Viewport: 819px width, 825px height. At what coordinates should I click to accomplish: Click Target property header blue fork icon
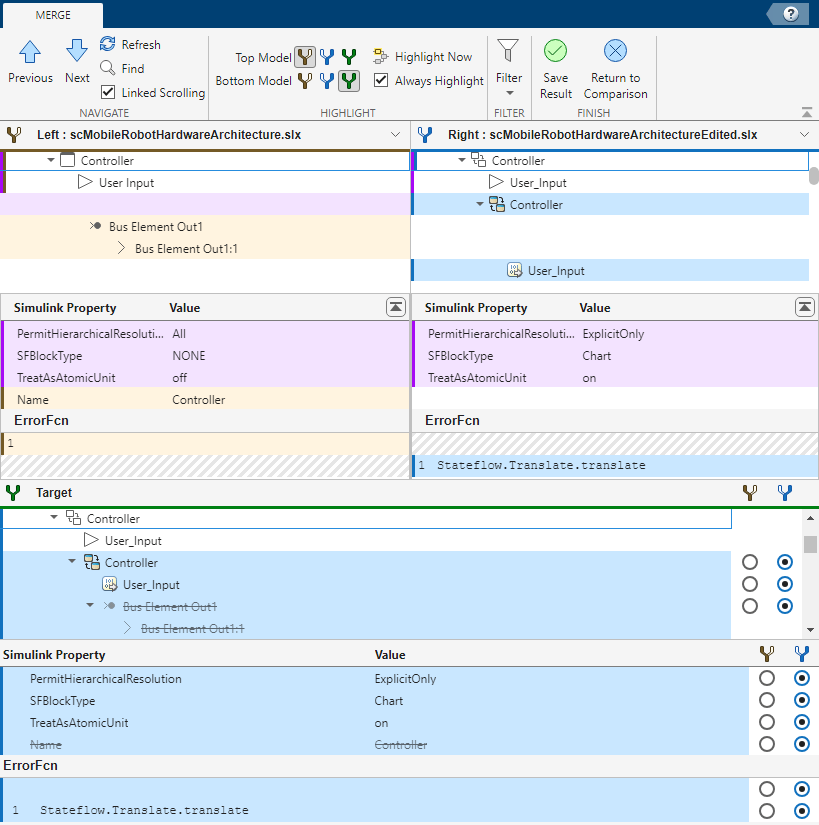tap(802, 654)
